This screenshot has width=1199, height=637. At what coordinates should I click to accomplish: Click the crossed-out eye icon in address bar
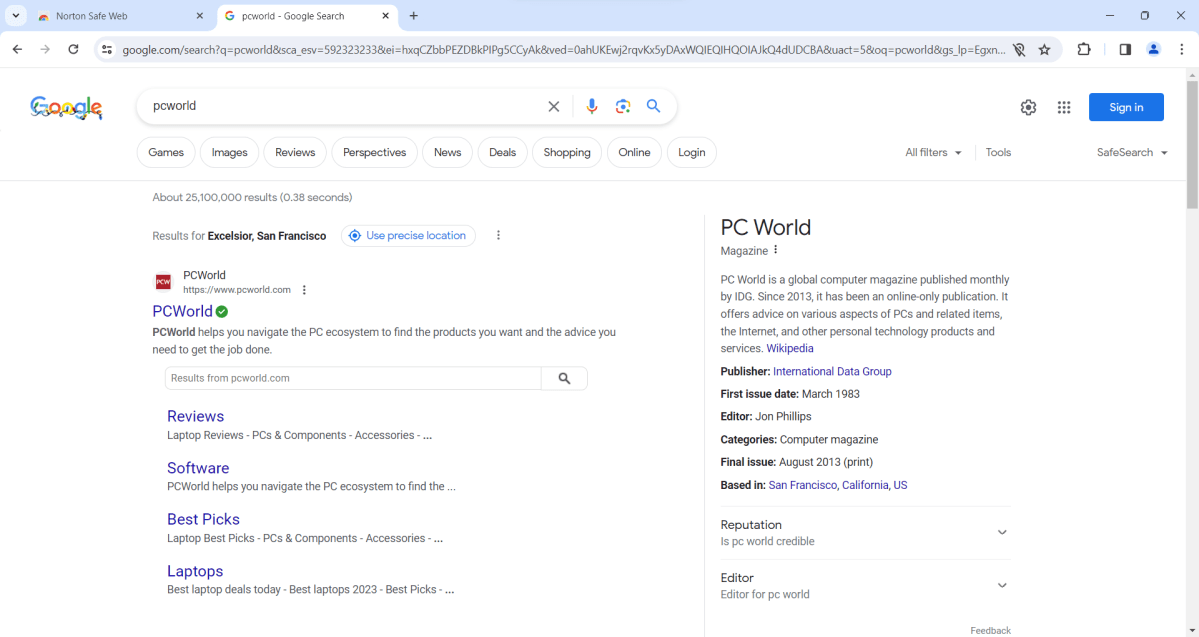coord(1019,50)
